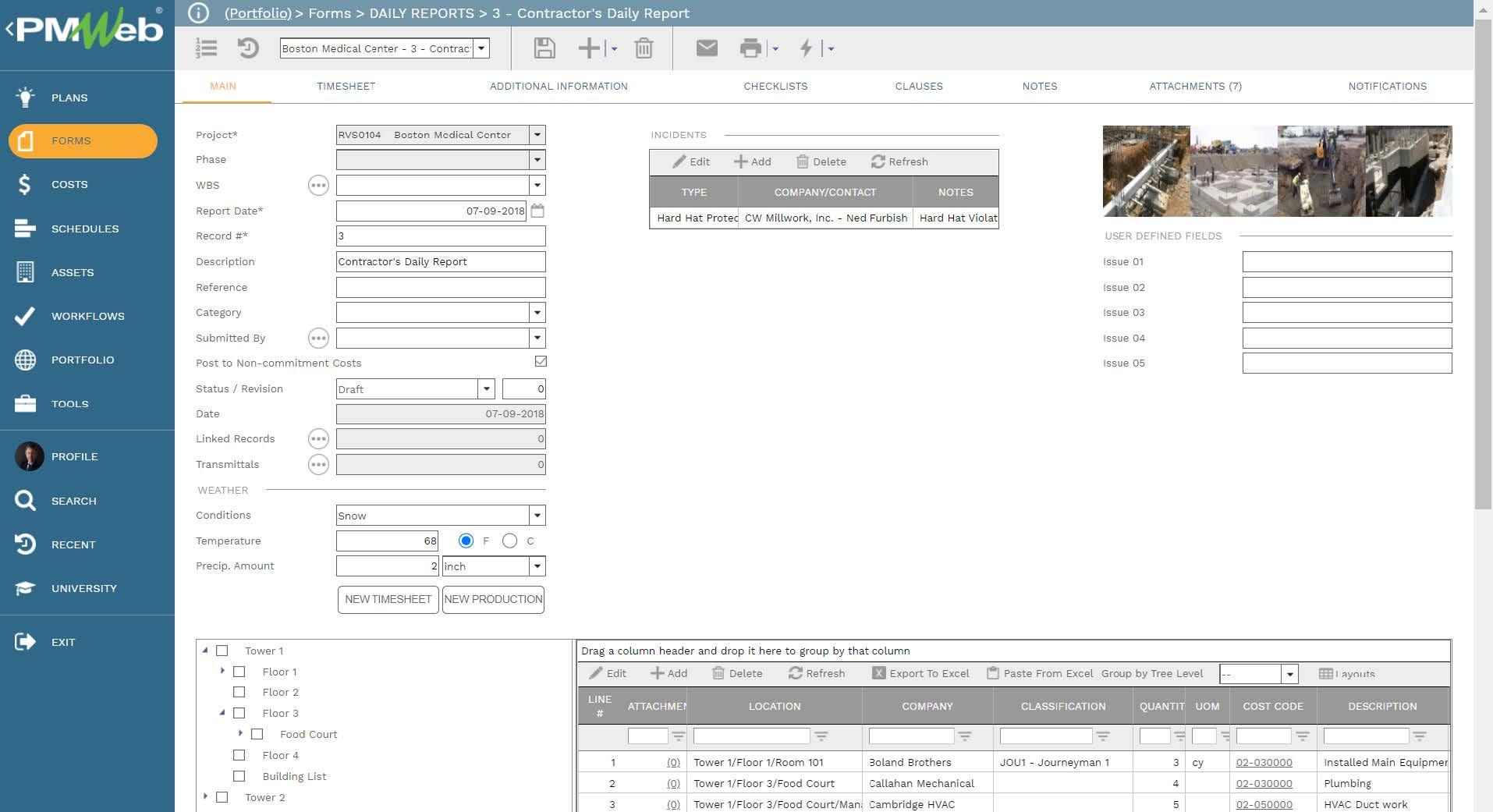Open Linked Records ellipsis button
This screenshot has height=812, width=1493.
tap(318, 438)
